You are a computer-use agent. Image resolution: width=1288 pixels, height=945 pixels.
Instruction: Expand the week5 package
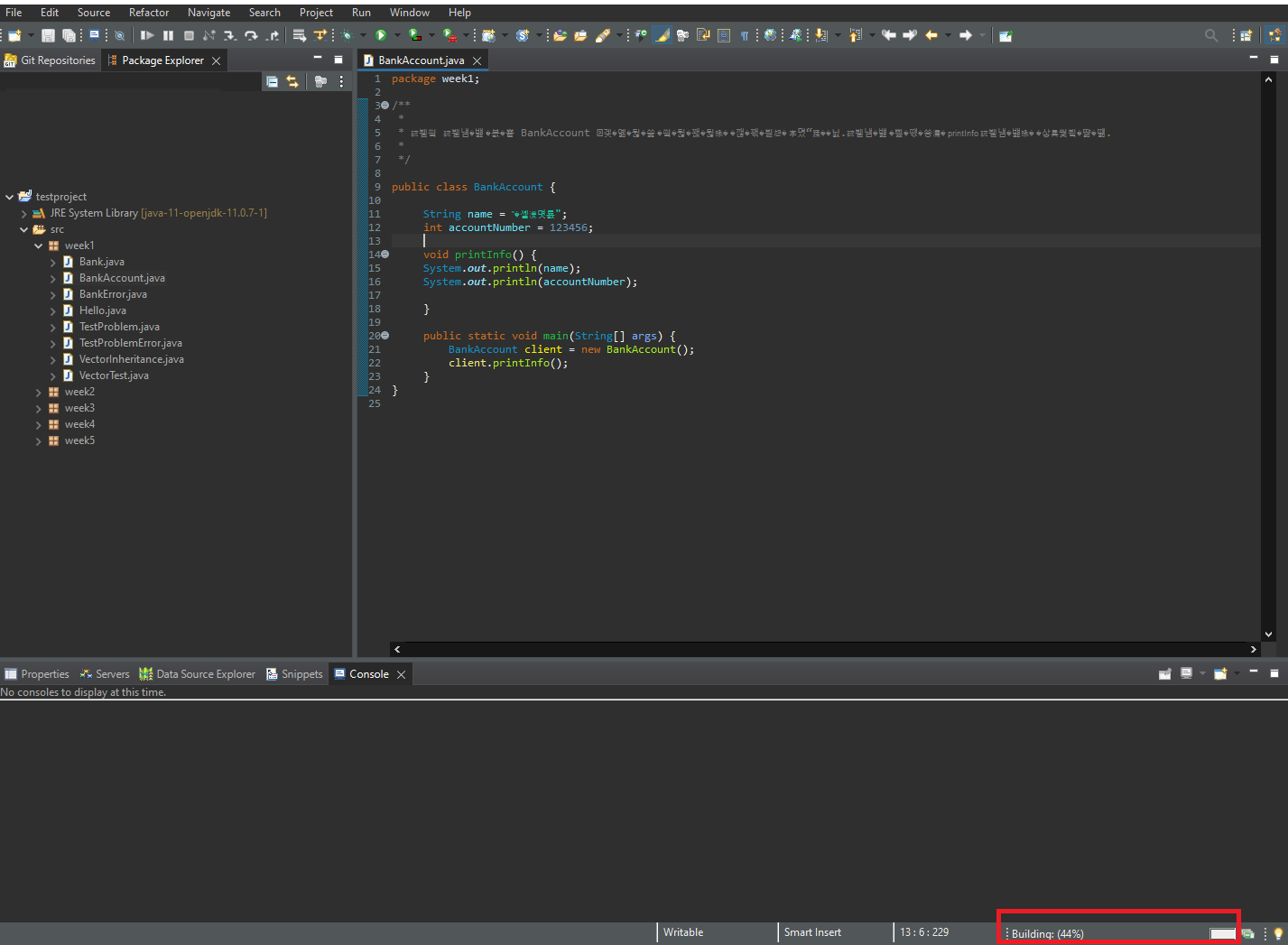[x=39, y=440]
